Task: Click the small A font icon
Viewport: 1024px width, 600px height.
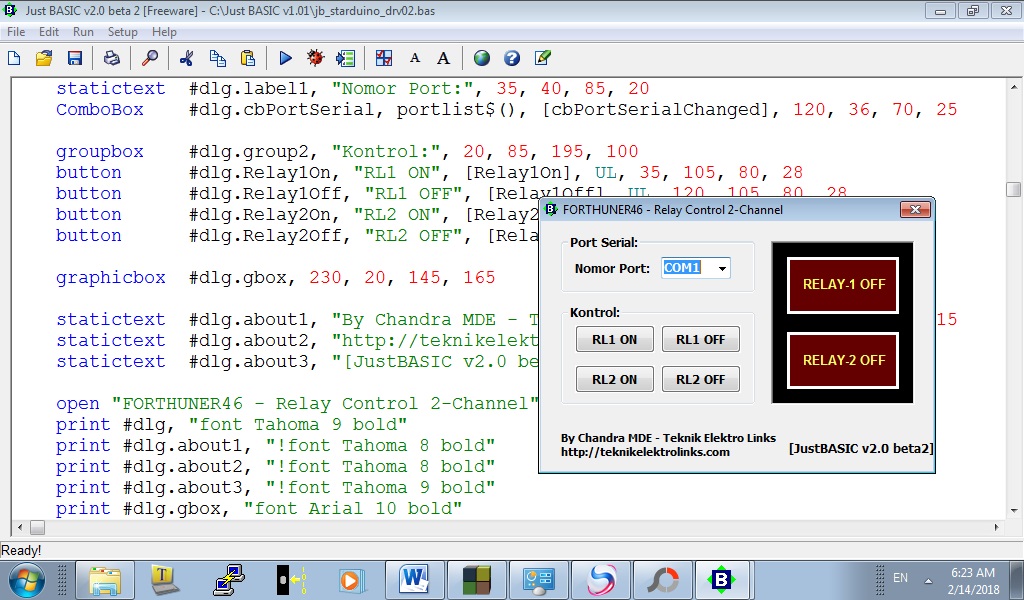Action: (415, 58)
